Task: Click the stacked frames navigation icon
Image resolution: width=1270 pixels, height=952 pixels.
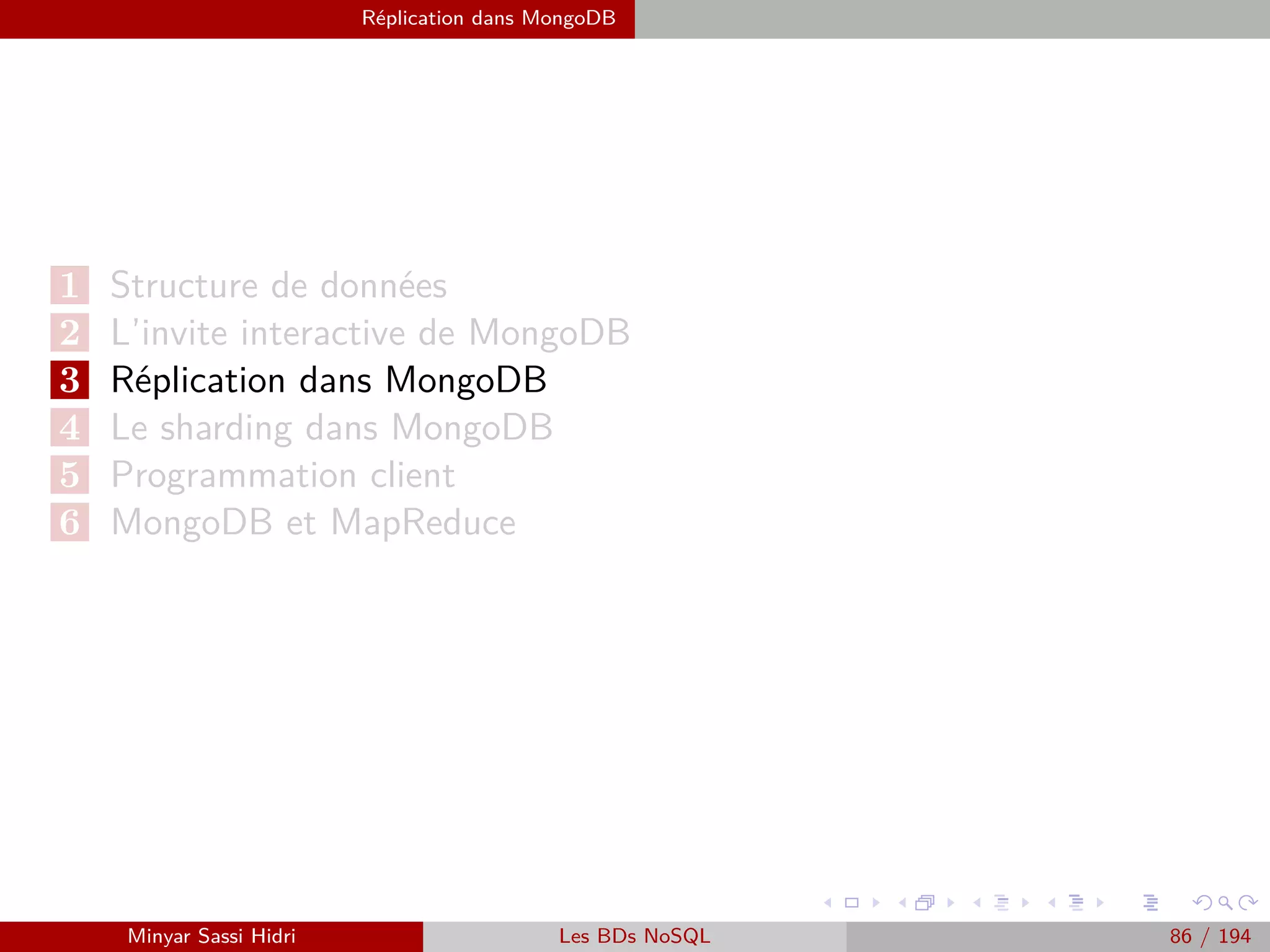Action: [925, 902]
